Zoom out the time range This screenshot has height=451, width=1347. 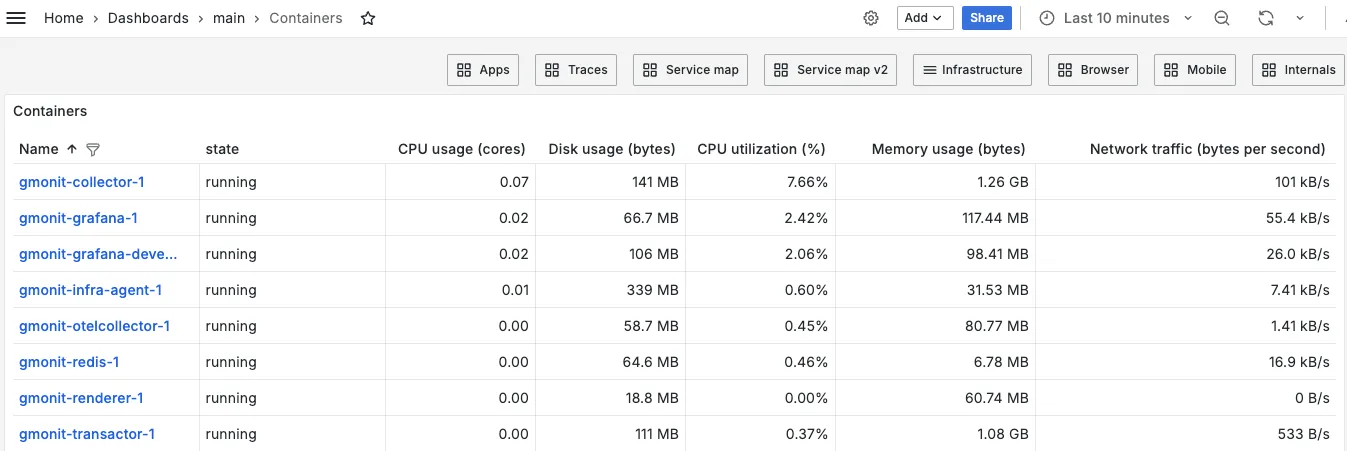1222,18
